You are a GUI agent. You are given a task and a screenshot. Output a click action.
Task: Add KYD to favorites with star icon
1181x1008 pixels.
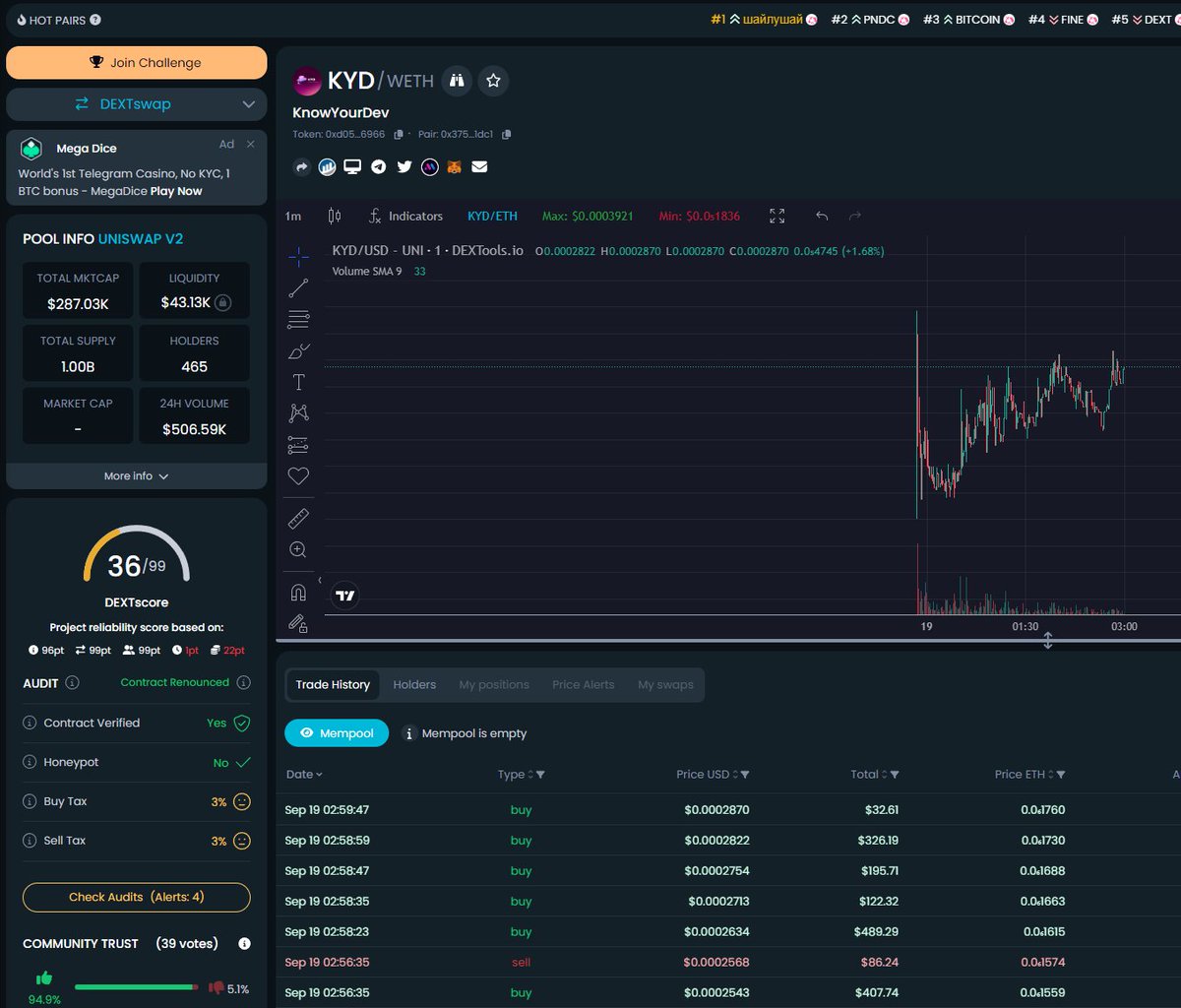pyautogui.click(x=493, y=81)
